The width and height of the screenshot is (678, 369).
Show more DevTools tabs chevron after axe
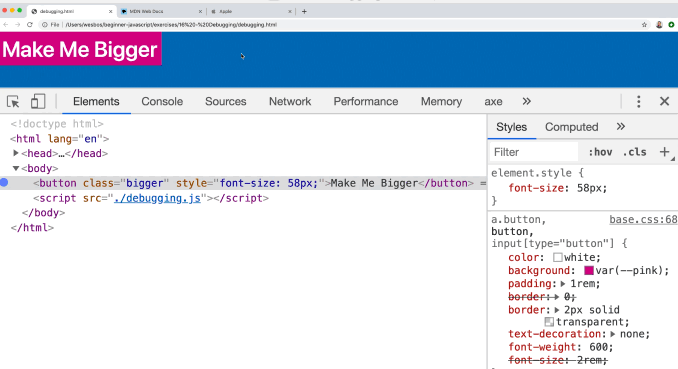tap(526, 101)
